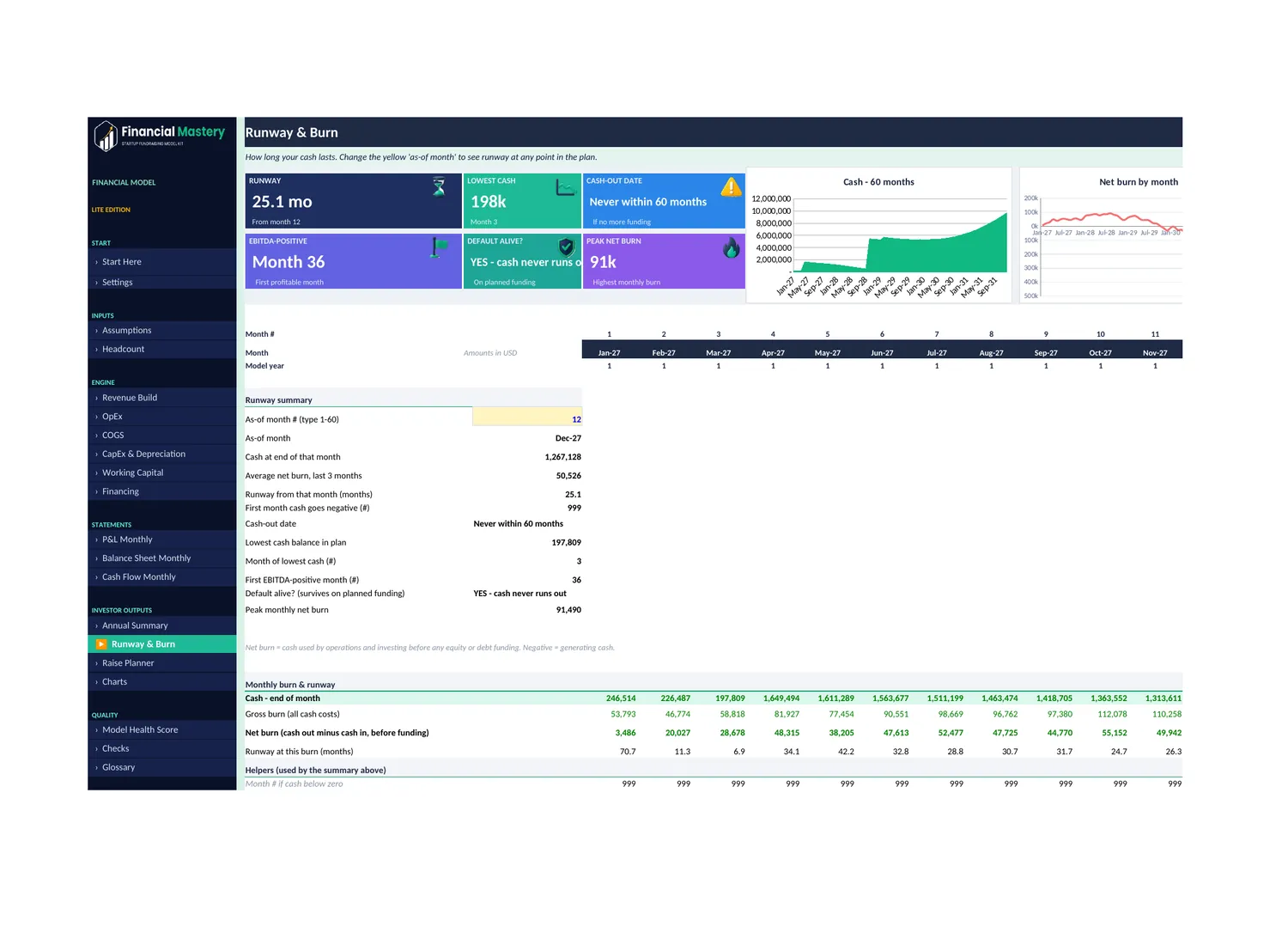
Task: Open CapEx & Depreciation
Action: (162, 454)
